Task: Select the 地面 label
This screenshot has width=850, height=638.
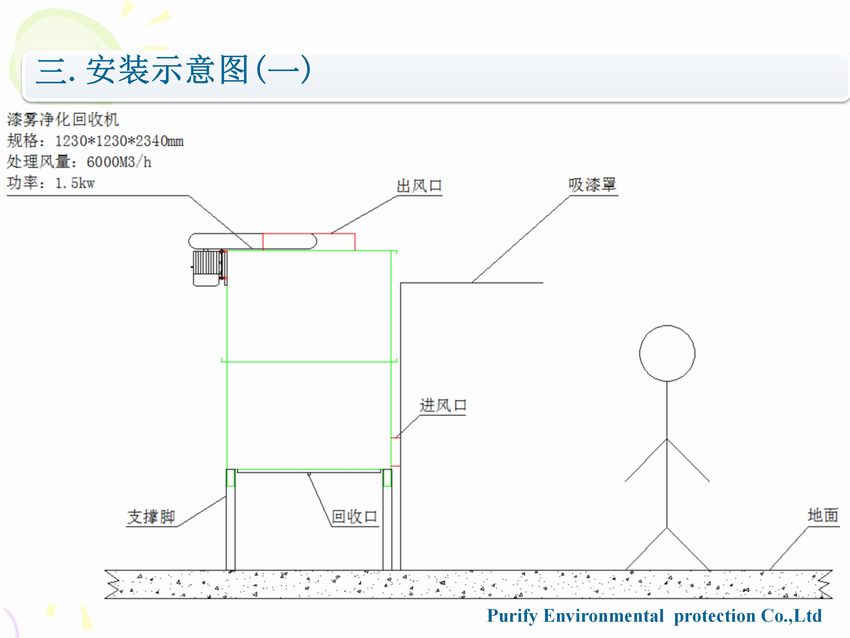Action: pyautogui.click(x=823, y=516)
